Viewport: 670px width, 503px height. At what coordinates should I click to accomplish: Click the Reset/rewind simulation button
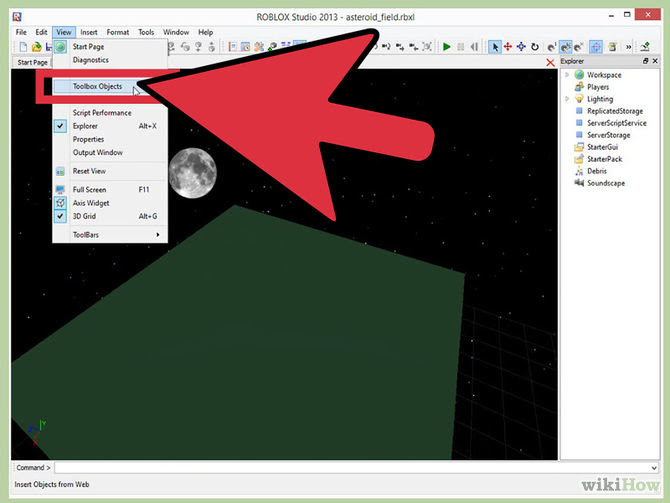point(474,47)
